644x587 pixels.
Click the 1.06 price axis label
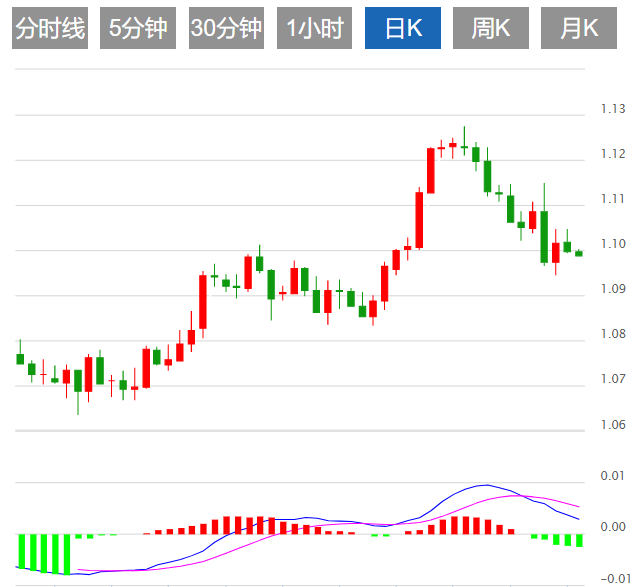click(x=613, y=424)
